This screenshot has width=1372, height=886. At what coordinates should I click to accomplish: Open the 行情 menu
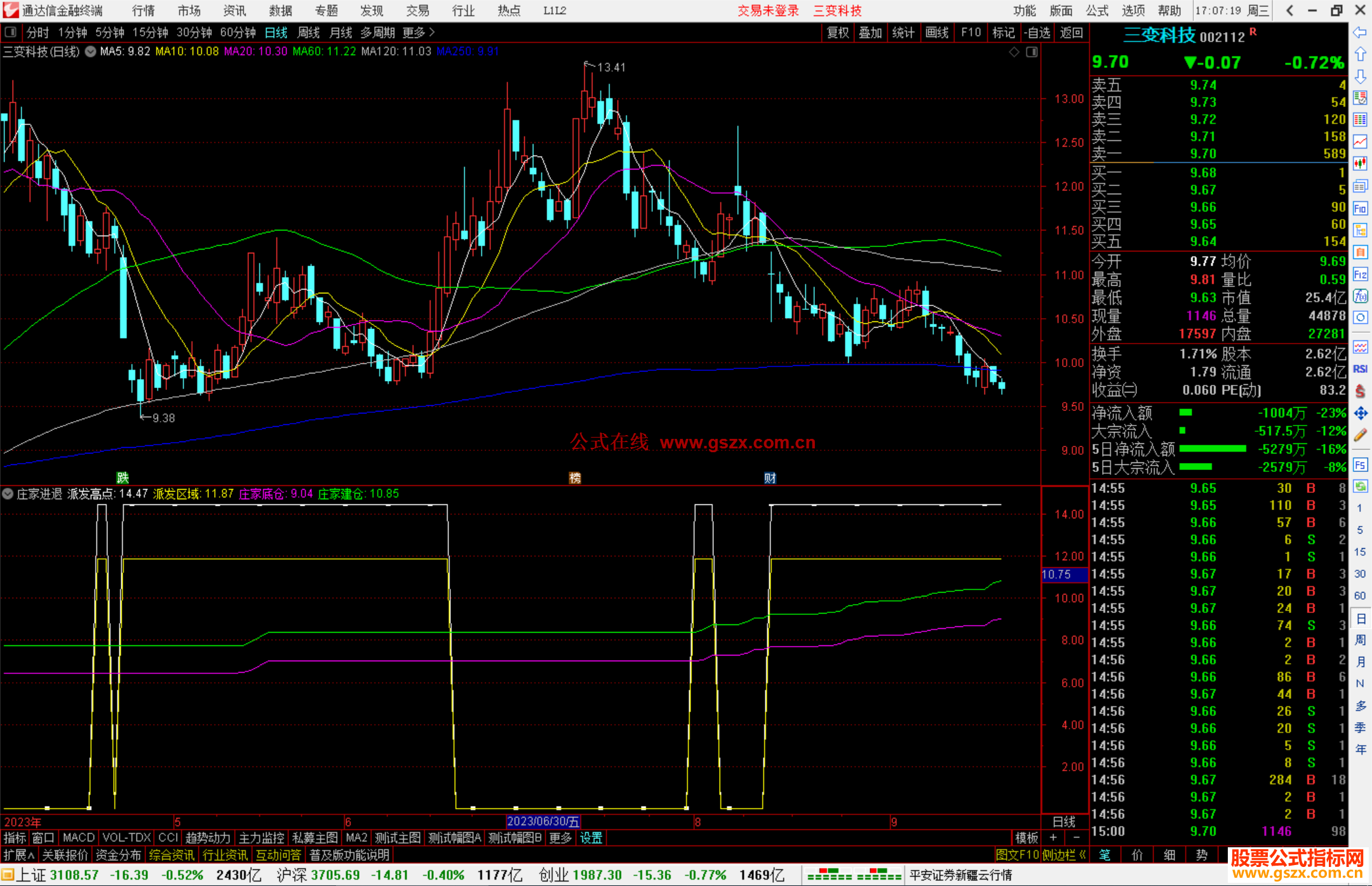[x=143, y=11]
